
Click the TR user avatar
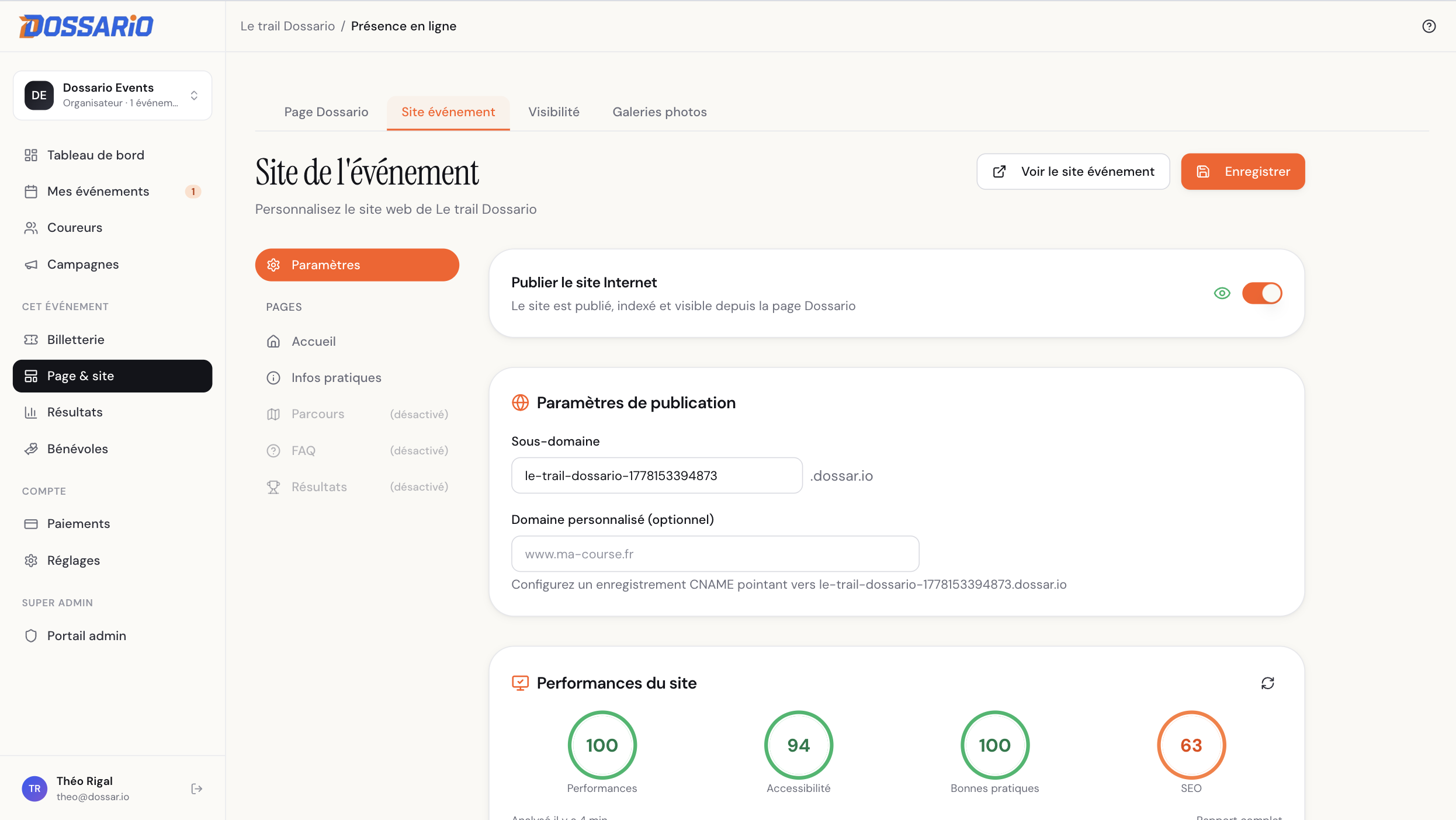pyautogui.click(x=34, y=789)
